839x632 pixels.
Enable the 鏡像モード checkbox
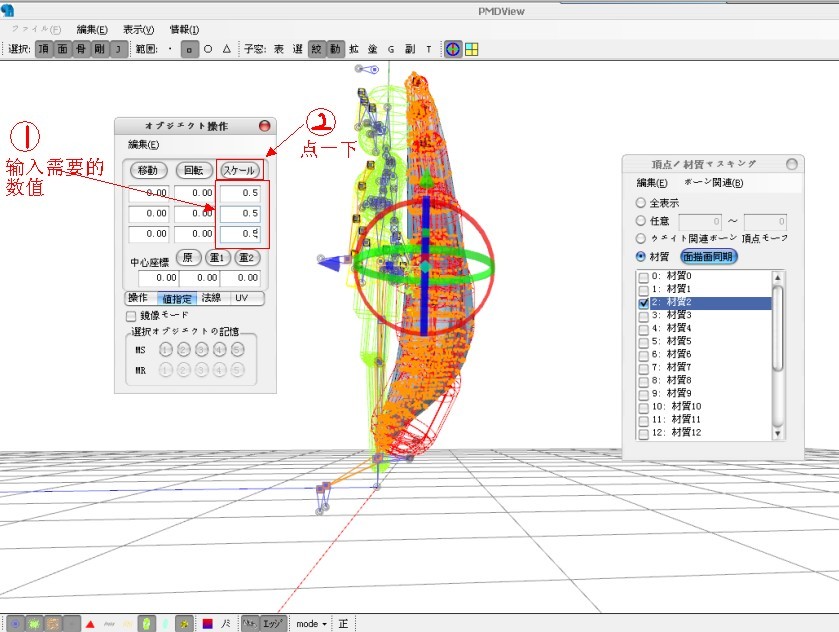click(131, 316)
